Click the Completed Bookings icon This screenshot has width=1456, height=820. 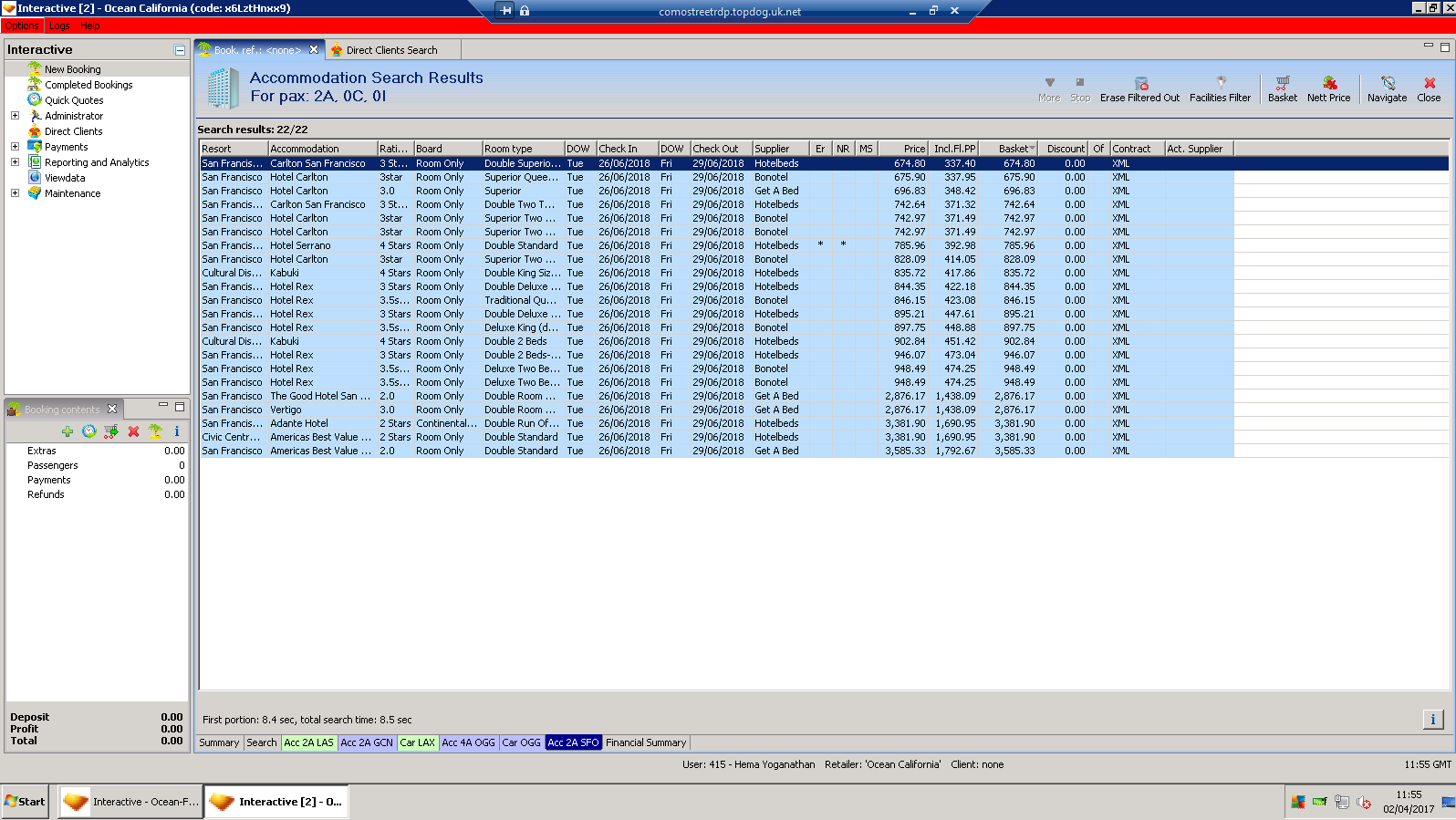click(x=35, y=84)
